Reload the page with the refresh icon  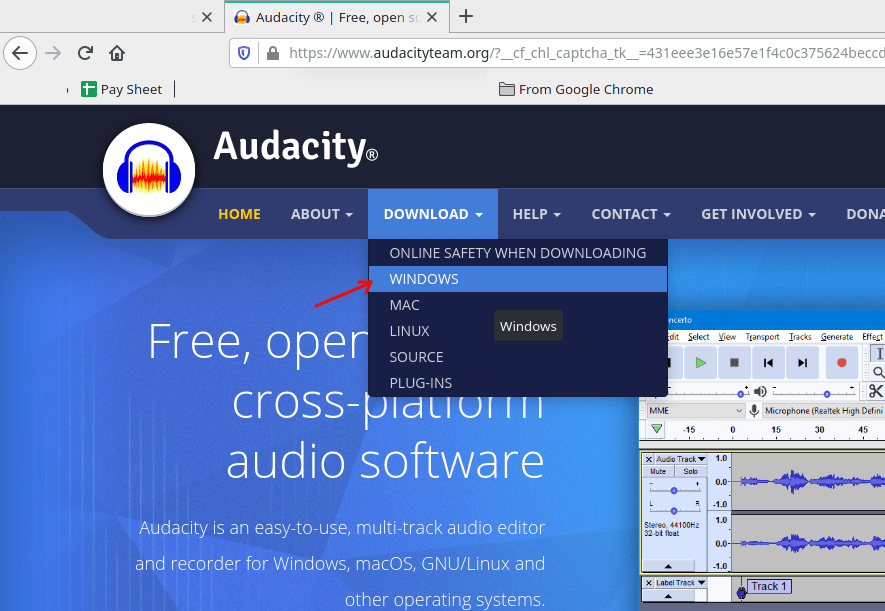pos(85,53)
